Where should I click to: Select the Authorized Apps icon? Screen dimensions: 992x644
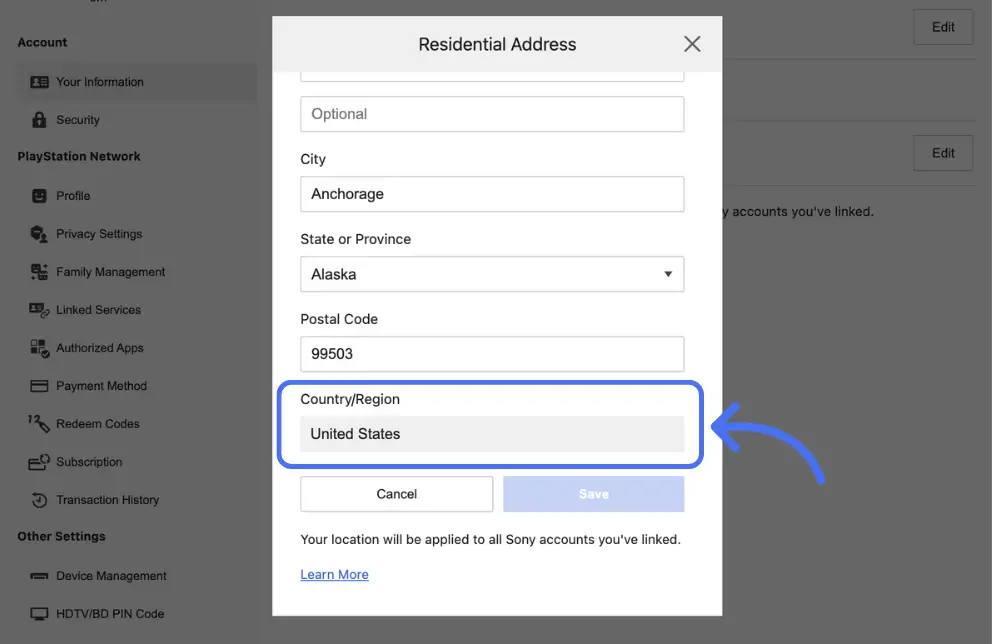click(37, 347)
